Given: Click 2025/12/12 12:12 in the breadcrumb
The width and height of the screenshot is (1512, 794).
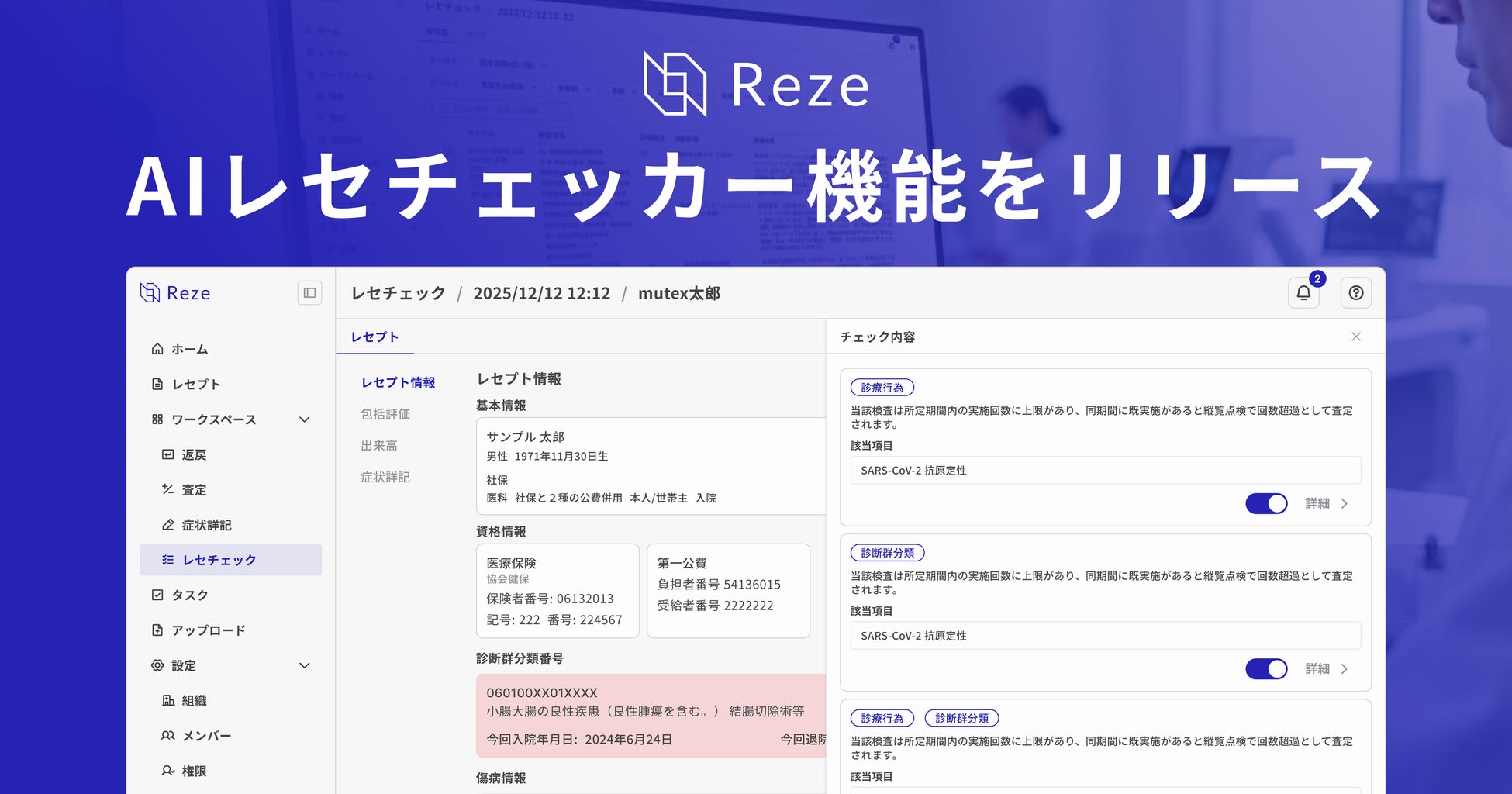Looking at the screenshot, I should [x=542, y=293].
